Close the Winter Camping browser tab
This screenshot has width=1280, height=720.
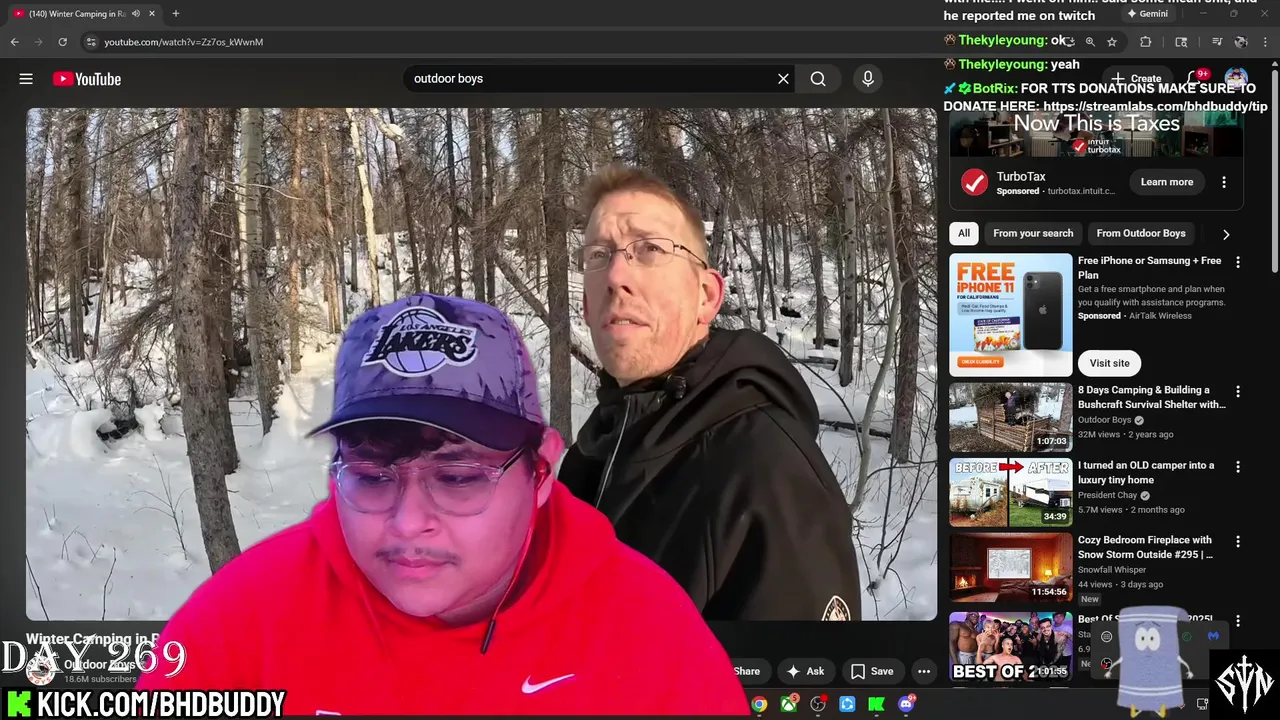pyautogui.click(x=152, y=14)
